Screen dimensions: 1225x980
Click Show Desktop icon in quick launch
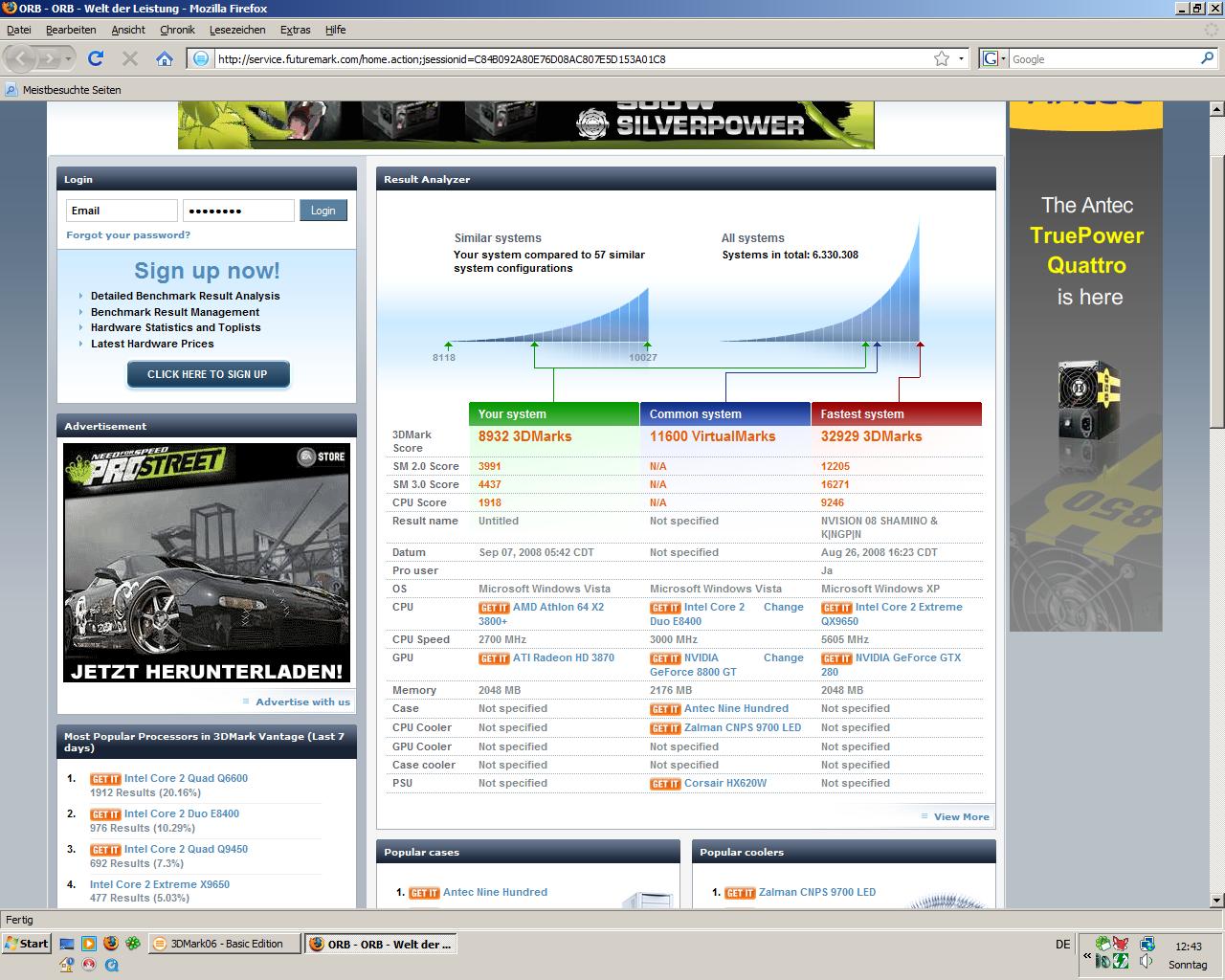67,944
